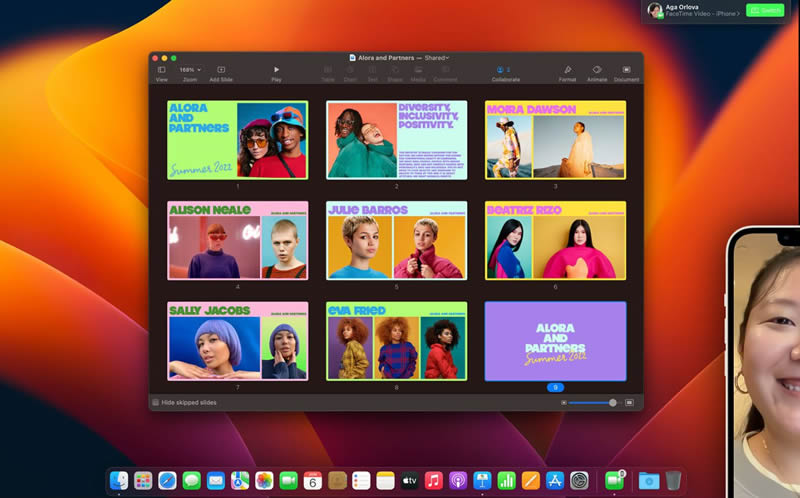The width and height of the screenshot is (800, 498).
Task: Open the 168% Zoom dropdown
Action: coord(190,70)
